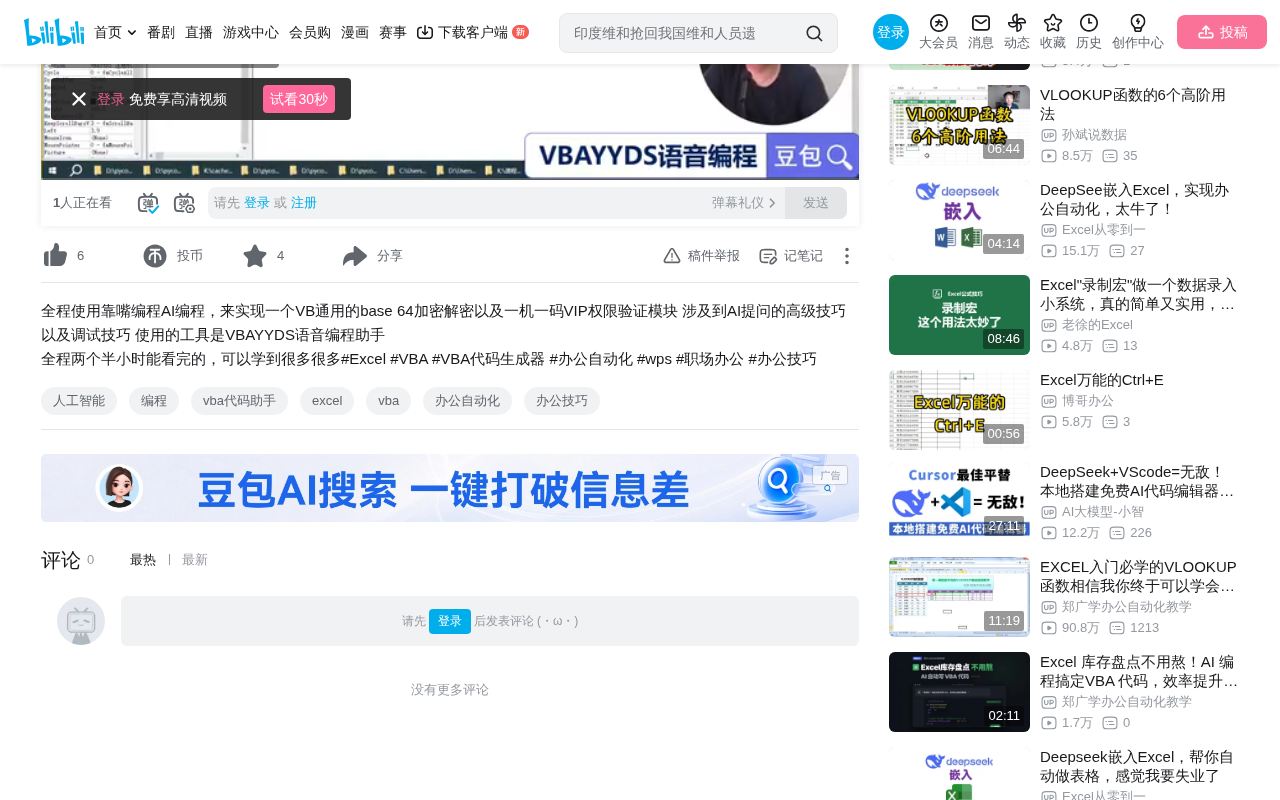Open 记笔记 notes icon
Viewport: 1280px width, 800px height.
pos(768,256)
